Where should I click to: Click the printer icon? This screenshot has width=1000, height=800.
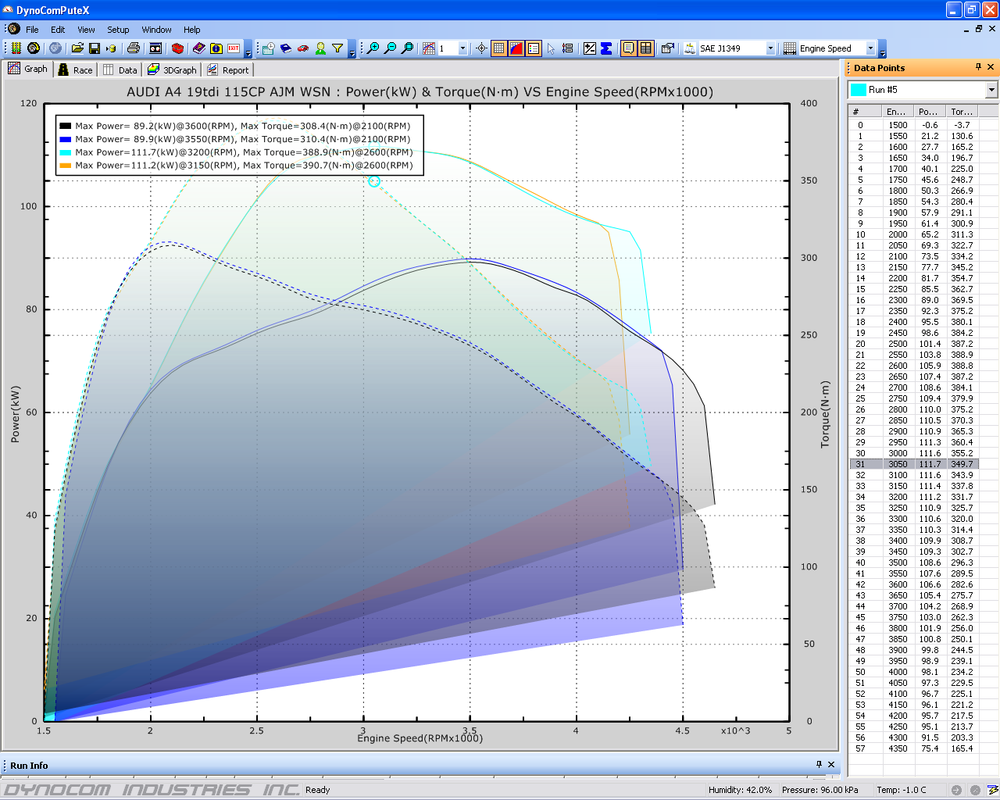pos(133,48)
